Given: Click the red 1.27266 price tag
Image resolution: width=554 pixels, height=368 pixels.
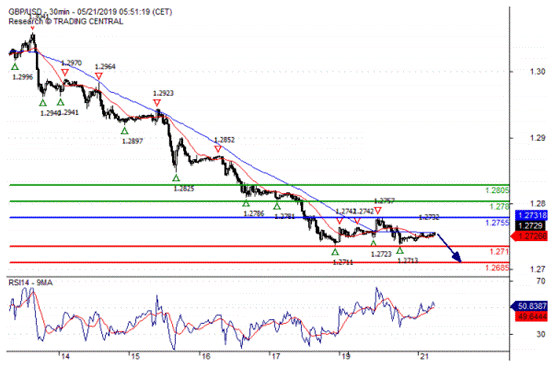Looking at the screenshot, I should (529, 236).
